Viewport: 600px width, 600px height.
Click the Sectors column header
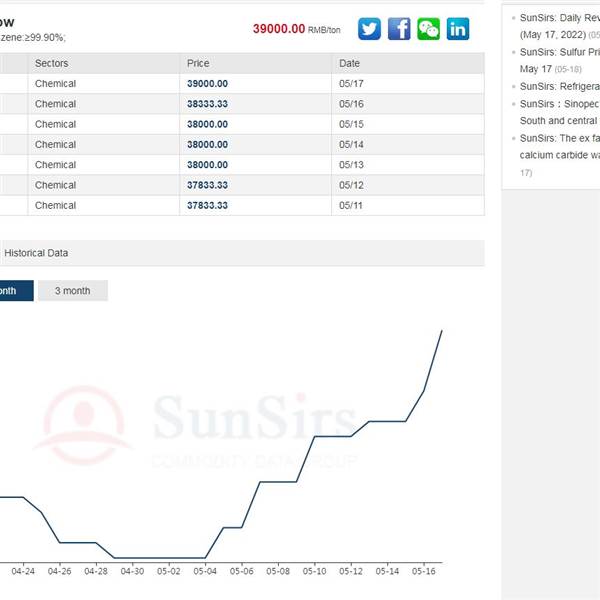coord(51,63)
